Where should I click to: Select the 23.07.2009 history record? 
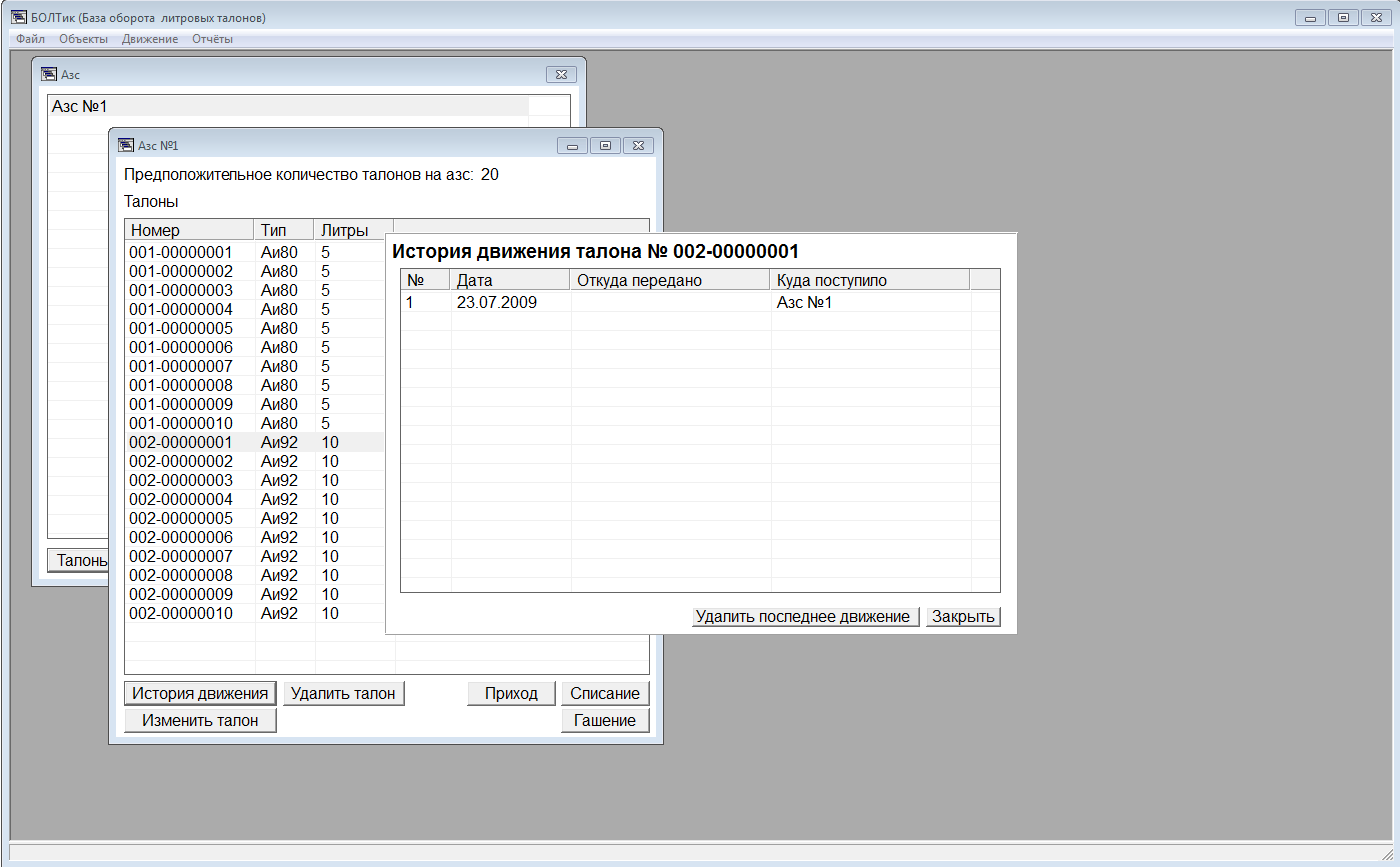pyautogui.click(x=496, y=302)
